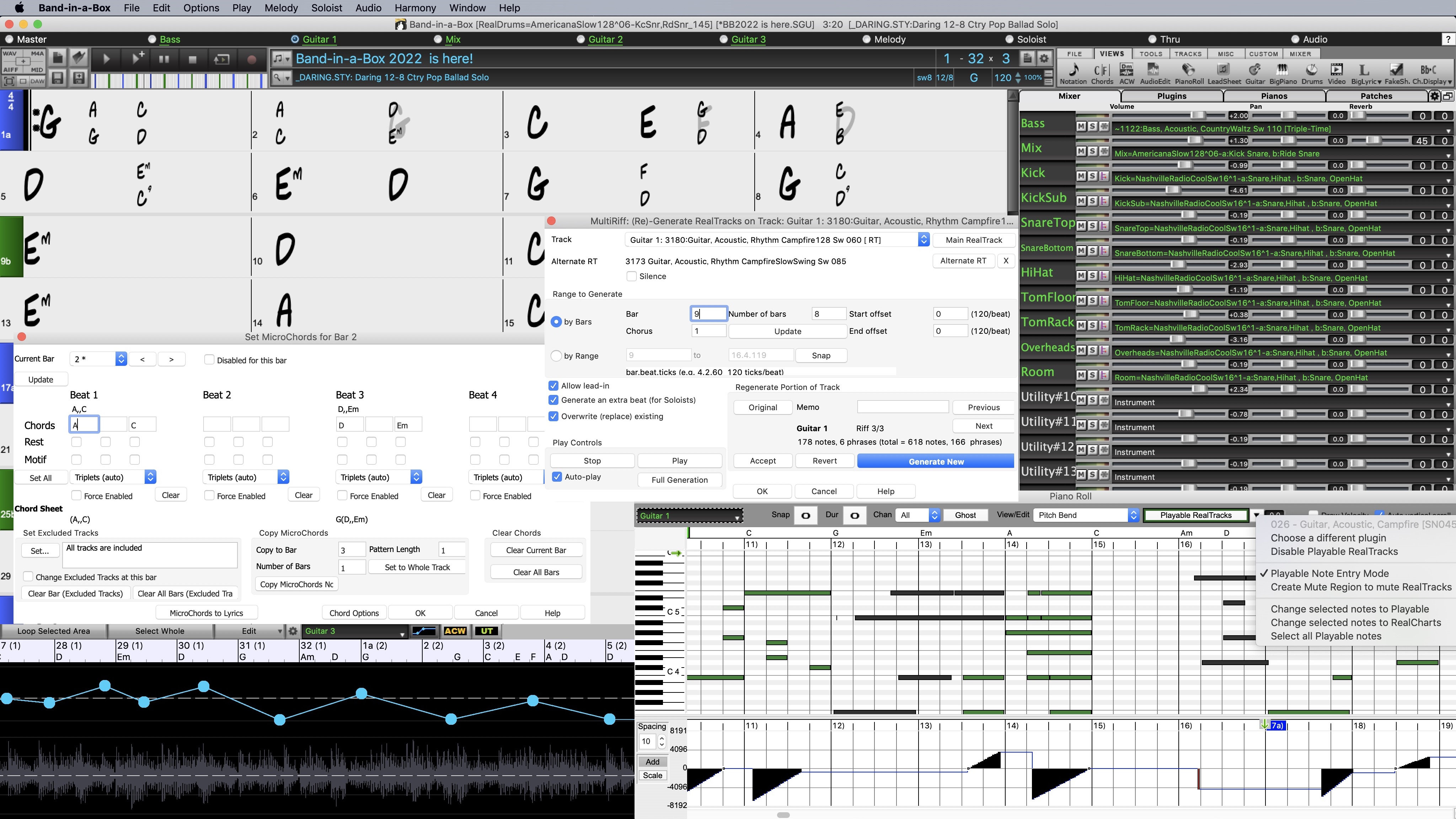
Task: Click the gear icon beside Edit in audio editor
Action: pyautogui.click(x=293, y=631)
